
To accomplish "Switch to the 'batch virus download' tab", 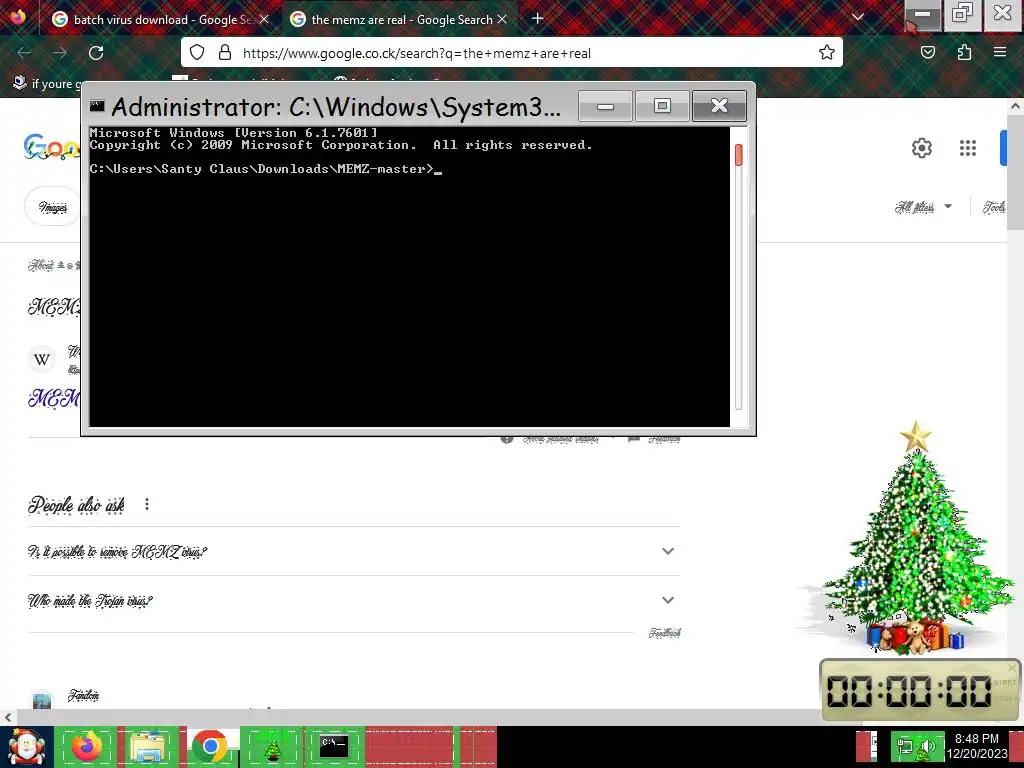I will [152, 20].
